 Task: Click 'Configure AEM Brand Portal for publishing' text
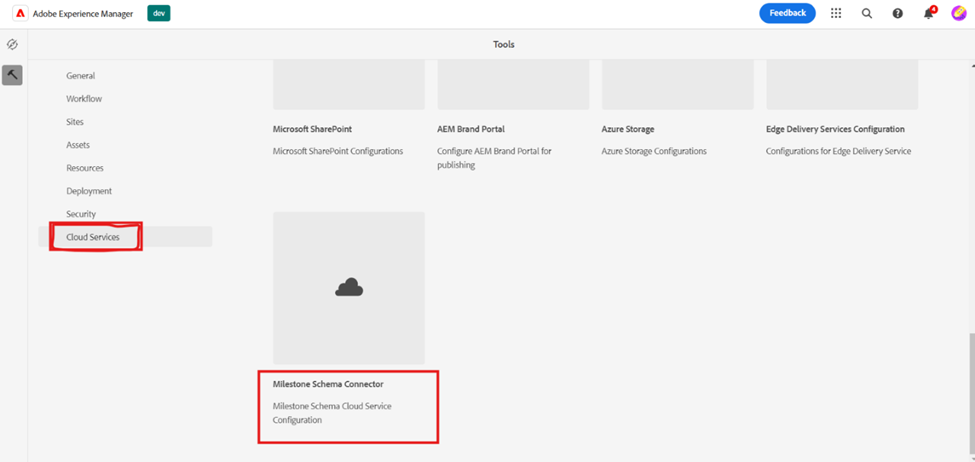494,158
